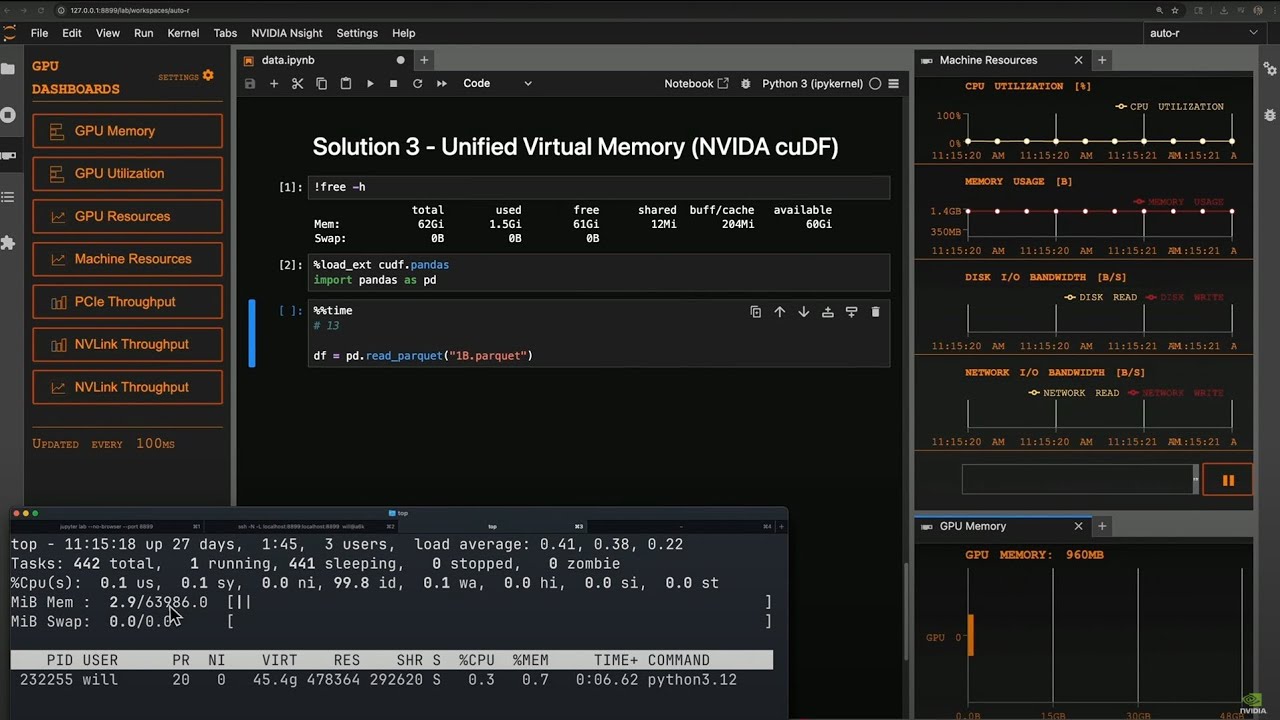Open property inspector gears in right sidebar
The height and width of the screenshot is (720, 1280).
point(1270,69)
